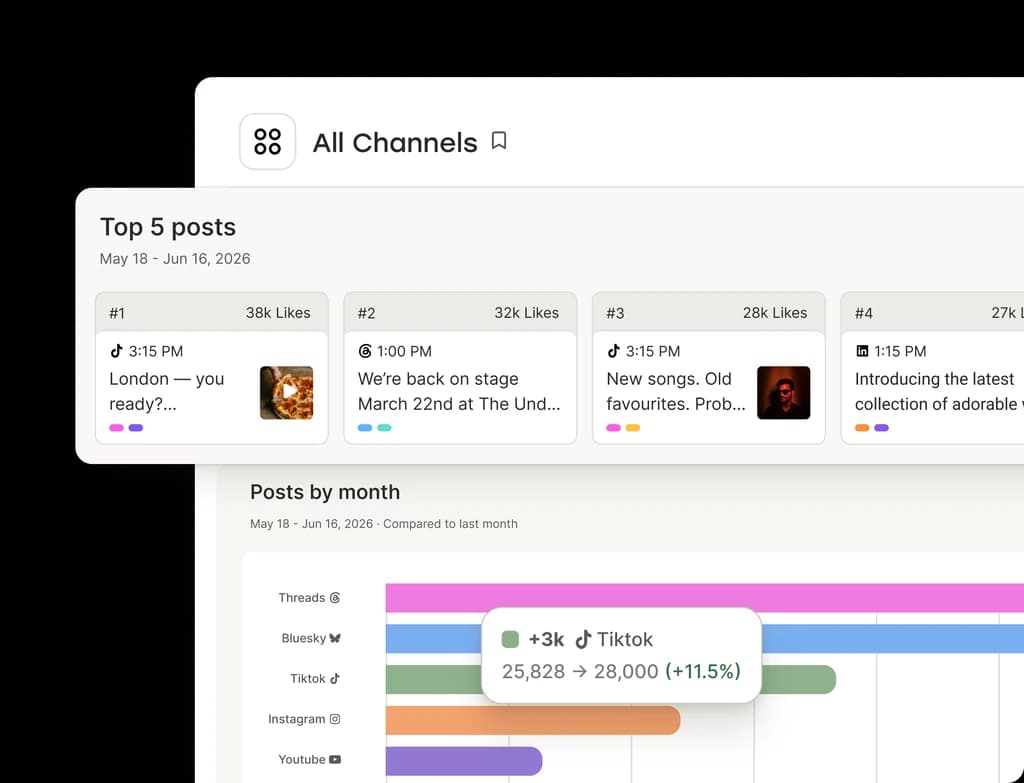Click the blue tag on post #2
This screenshot has height=783, width=1024.
tap(365, 428)
